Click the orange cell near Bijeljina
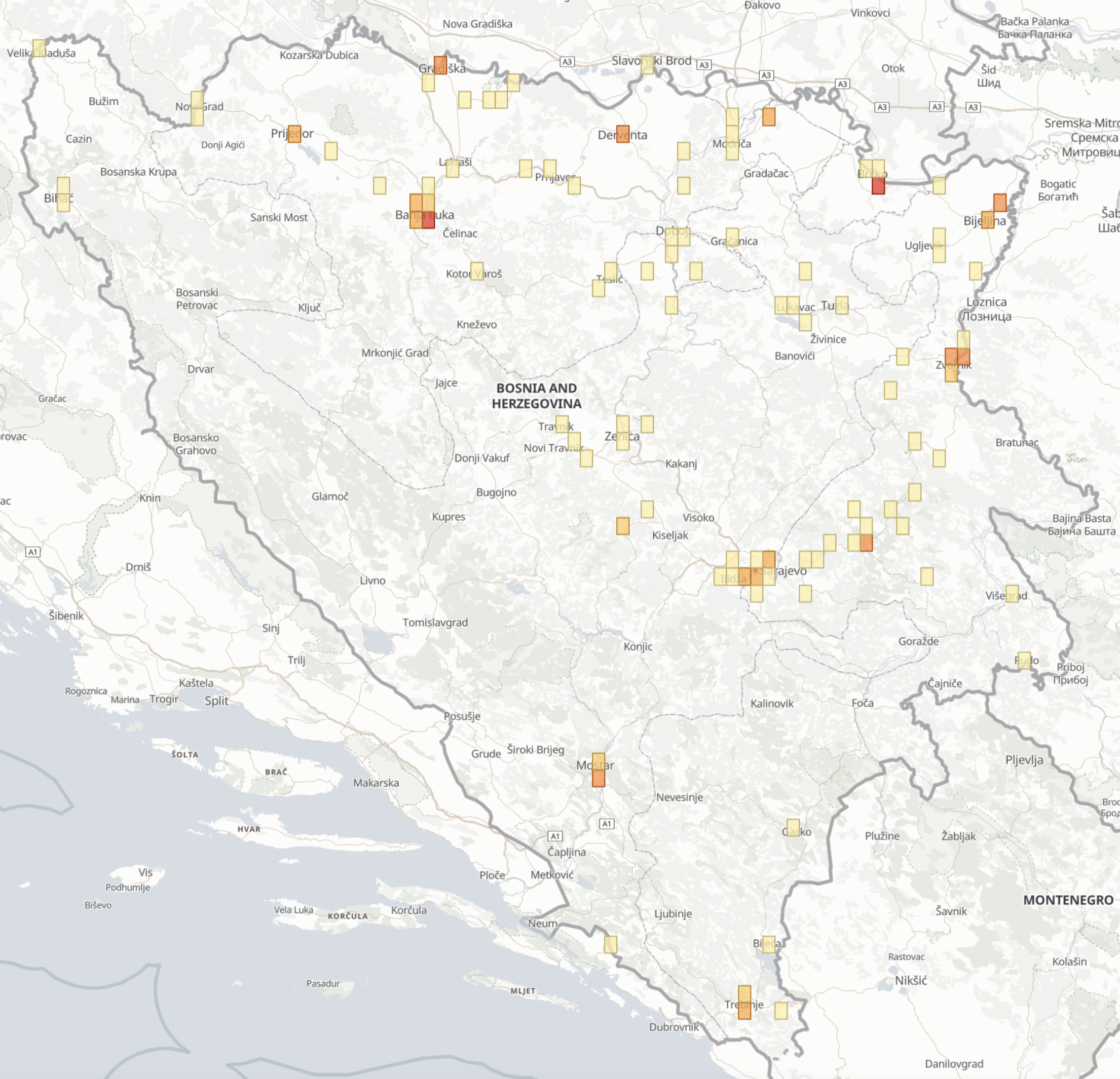This screenshot has height=1079, width=1120. [x=999, y=203]
